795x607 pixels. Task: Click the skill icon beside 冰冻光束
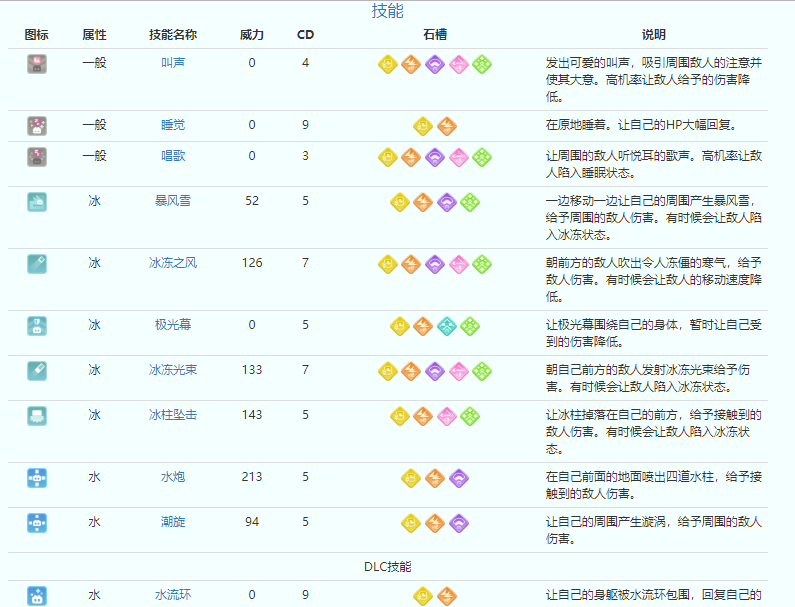tap(37, 370)
